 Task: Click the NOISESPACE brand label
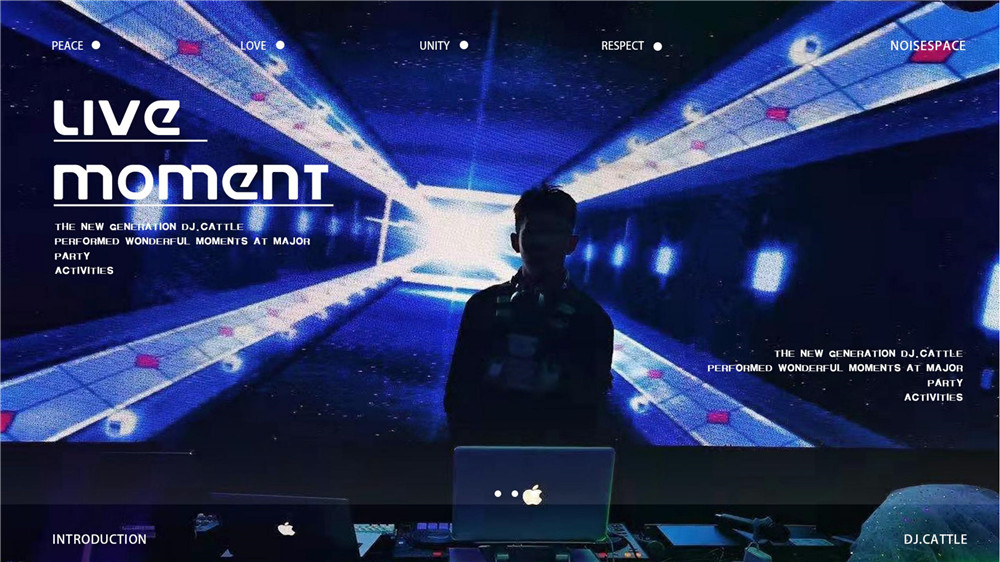[927, 46]
